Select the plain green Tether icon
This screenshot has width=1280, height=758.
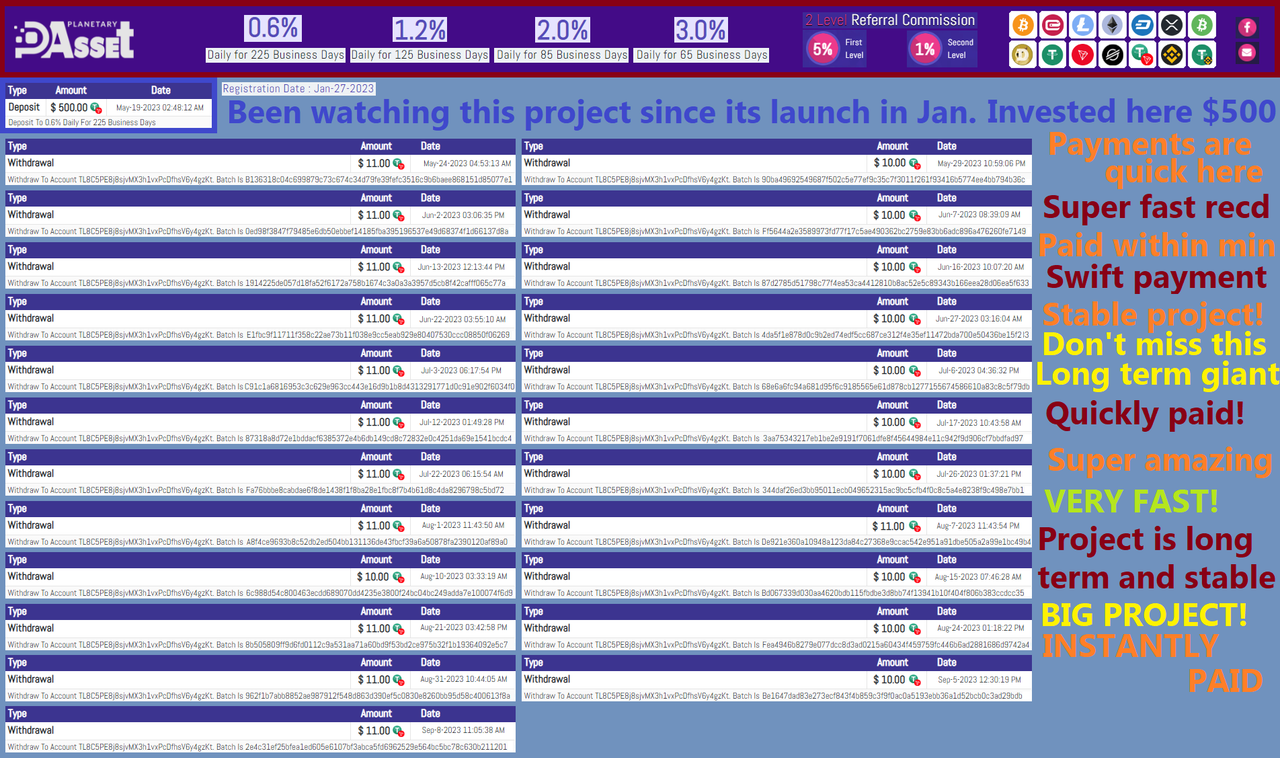pos(1053,55)
